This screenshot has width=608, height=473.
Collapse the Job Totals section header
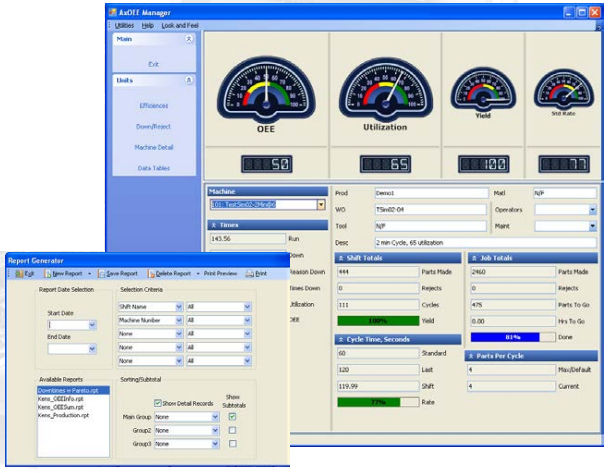click(x=533, y=258)
